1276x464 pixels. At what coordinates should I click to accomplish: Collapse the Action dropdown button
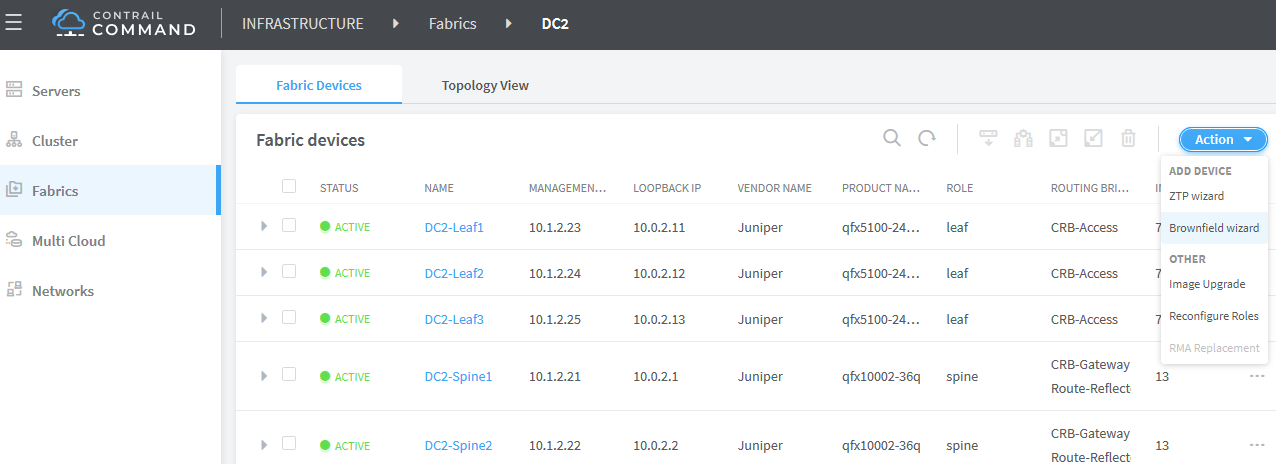[1223, 140]
